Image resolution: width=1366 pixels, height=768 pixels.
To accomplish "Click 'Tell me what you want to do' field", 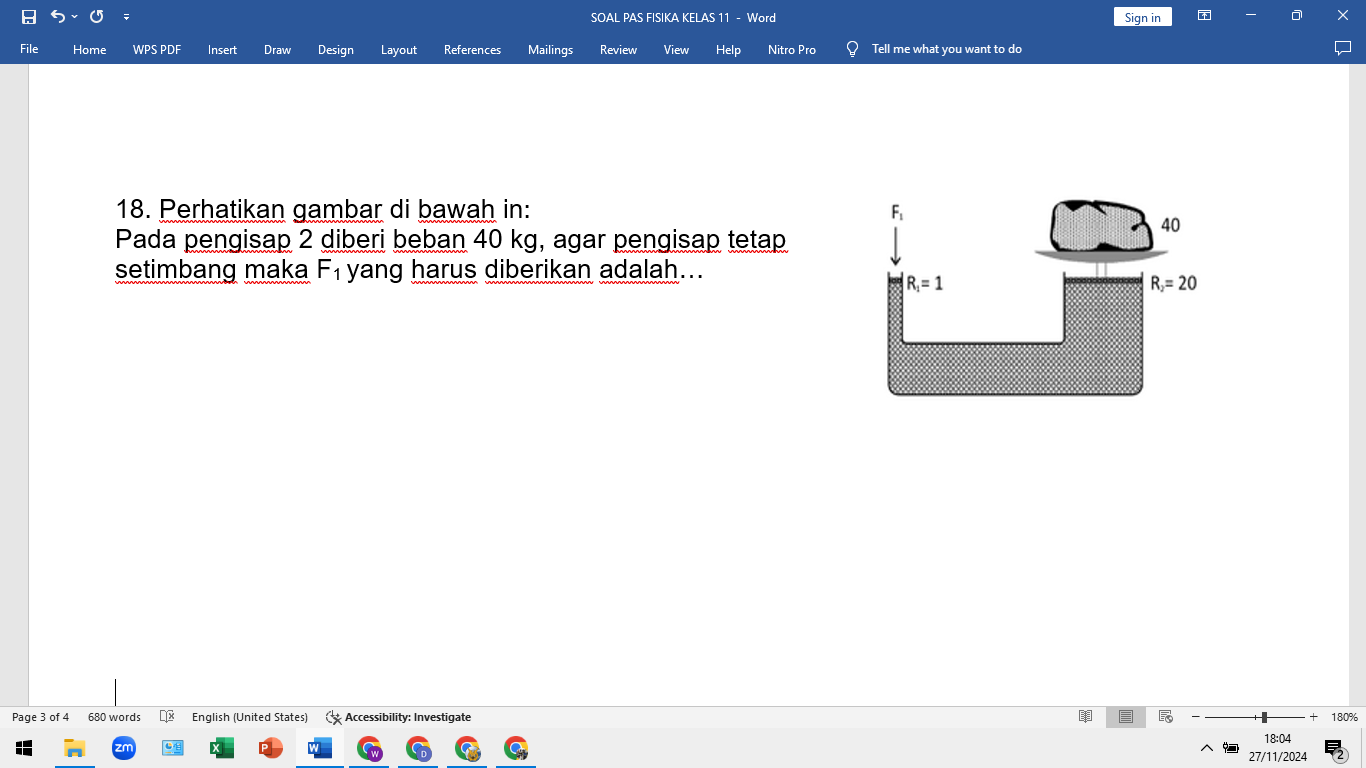I will [946, 49].
